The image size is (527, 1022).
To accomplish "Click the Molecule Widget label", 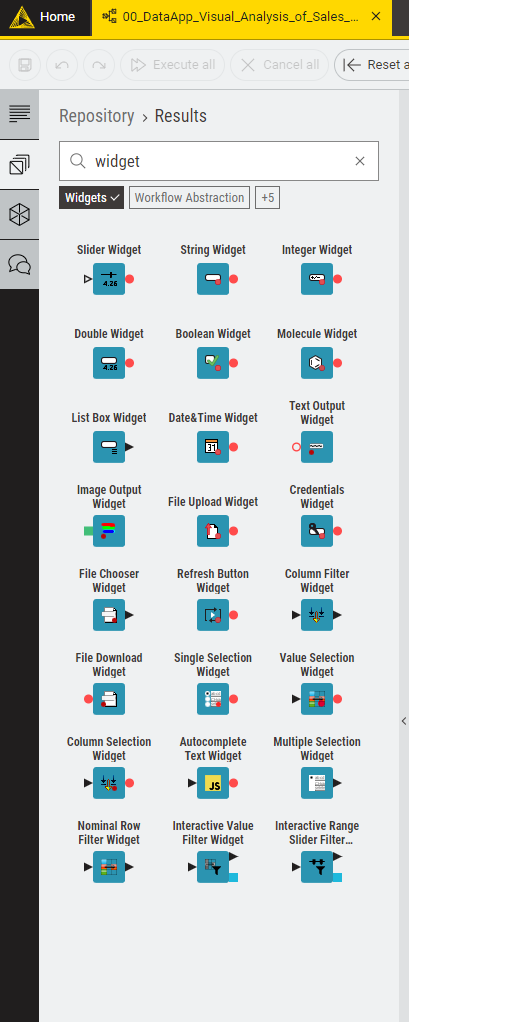I will (x=317, y=334).
